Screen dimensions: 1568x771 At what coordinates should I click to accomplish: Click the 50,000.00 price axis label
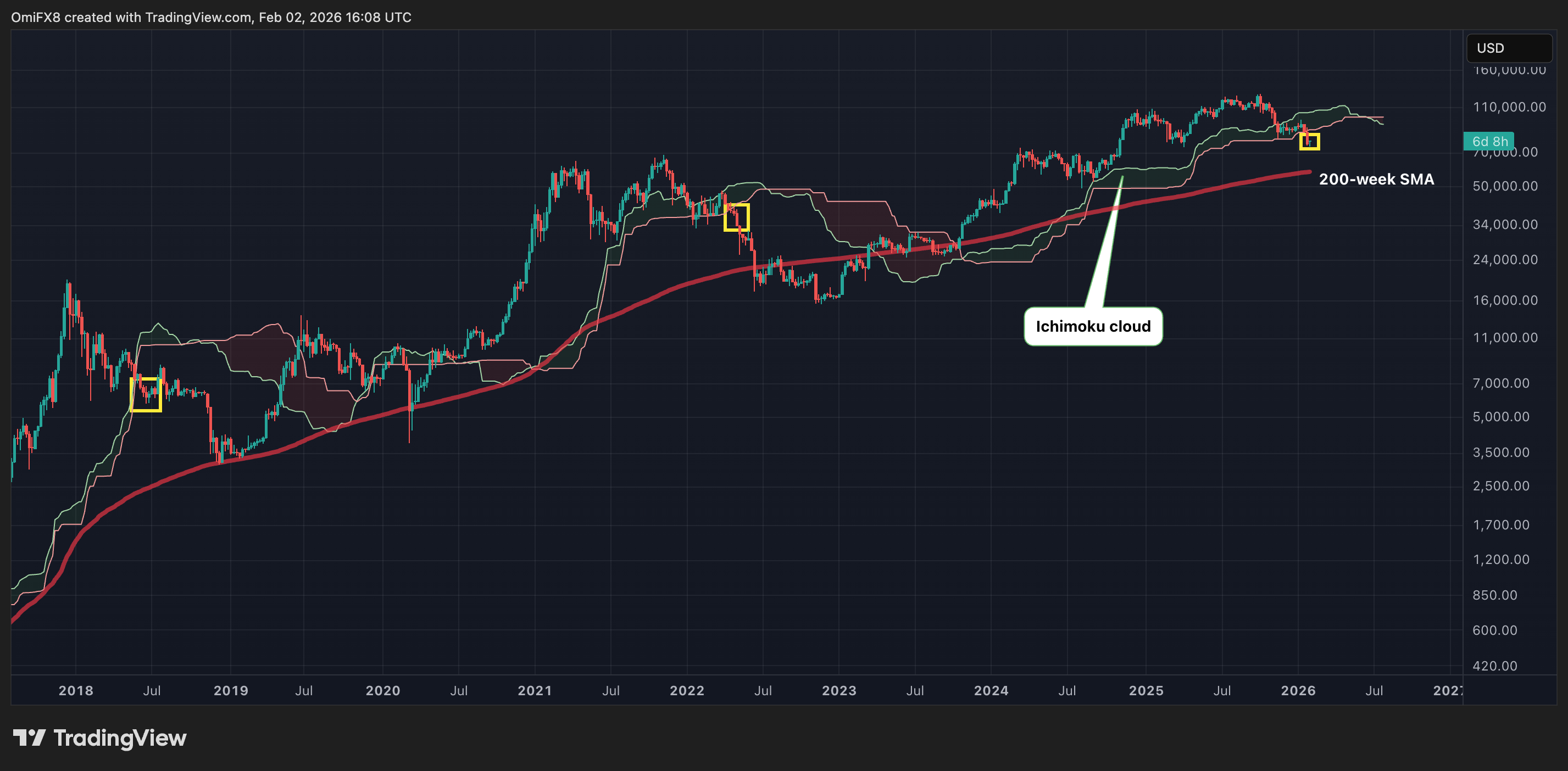[x=1505, y=186]
